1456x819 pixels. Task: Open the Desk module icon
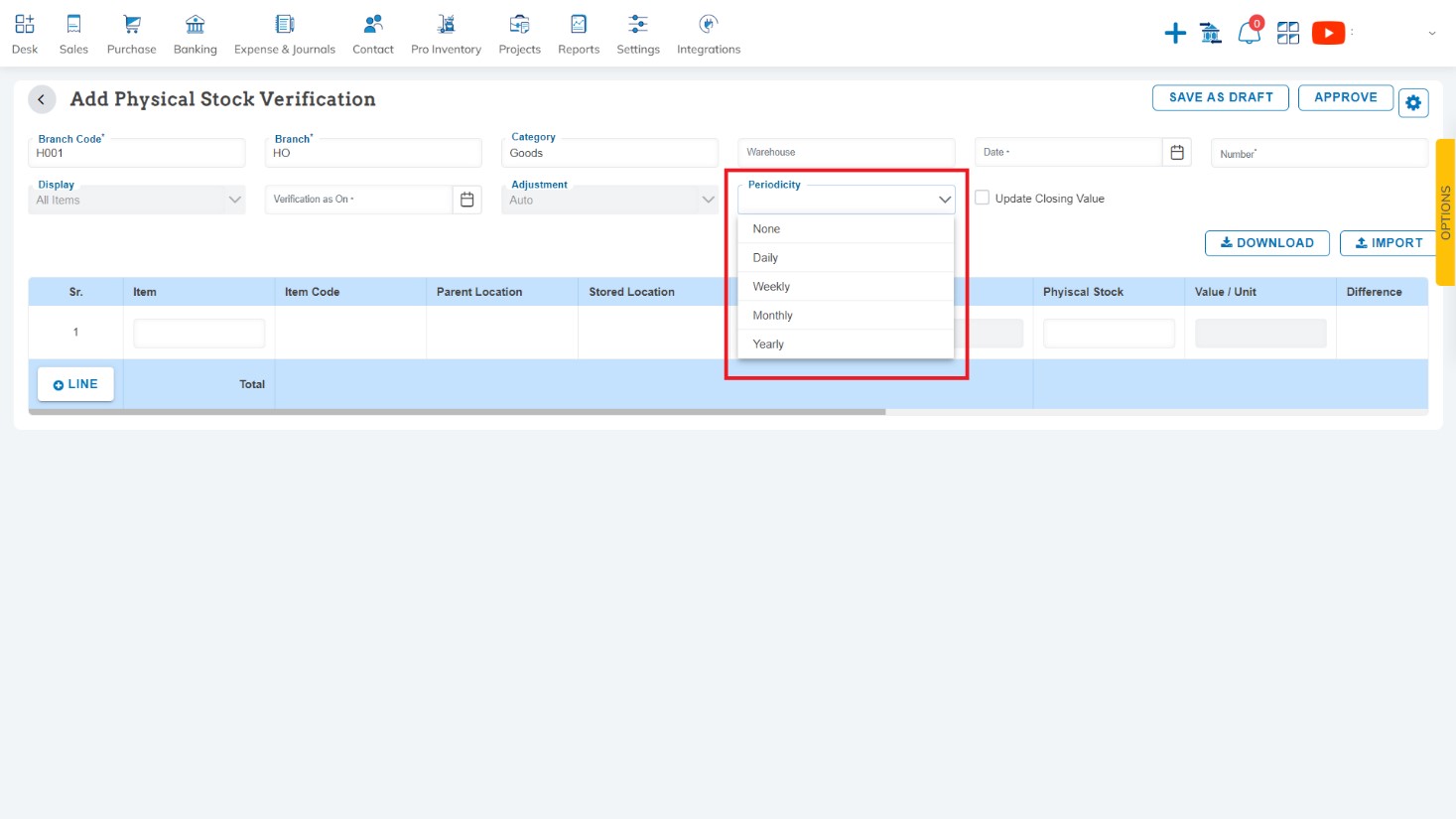point(25,24)
